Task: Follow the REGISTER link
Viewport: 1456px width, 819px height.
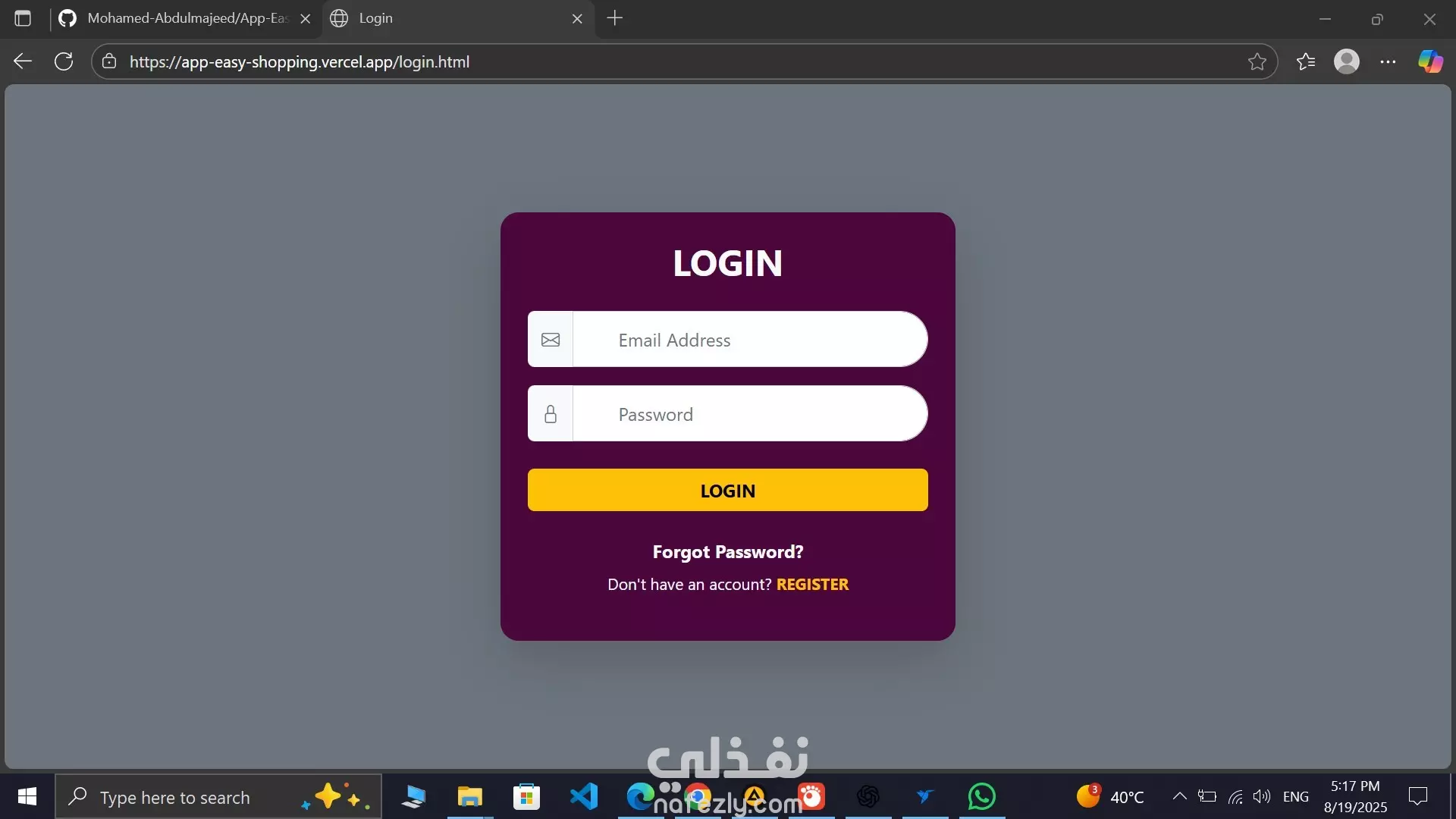Action: coord(812,585)
